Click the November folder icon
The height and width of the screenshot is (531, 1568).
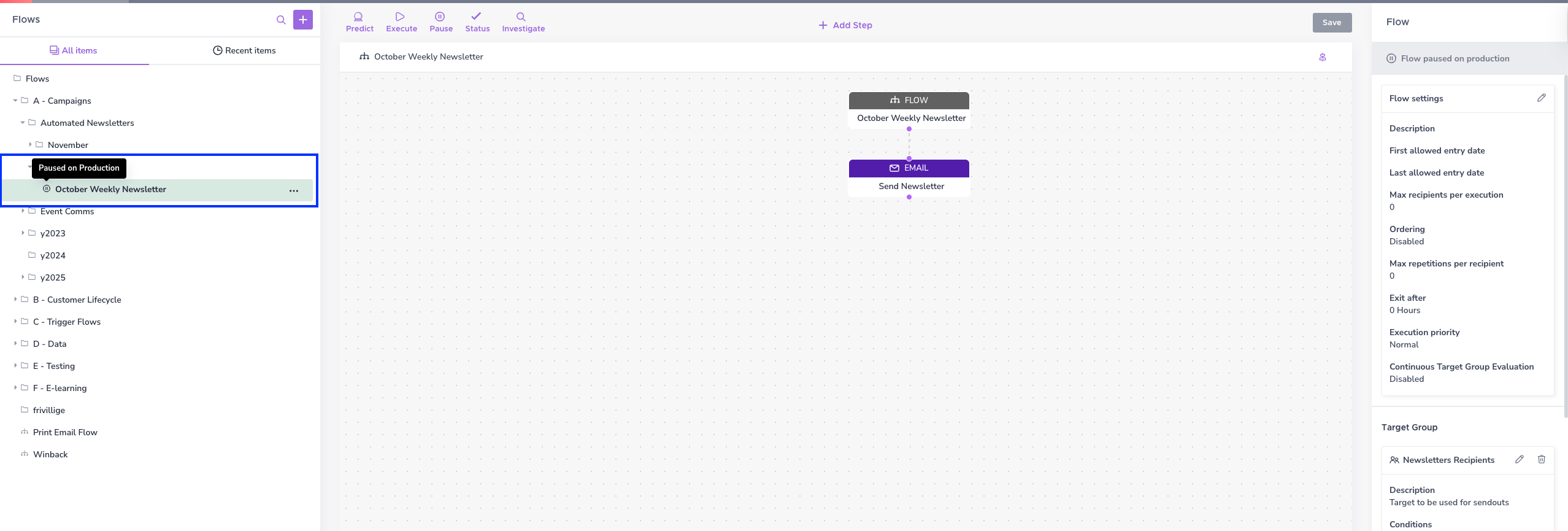tap(39, 145)
